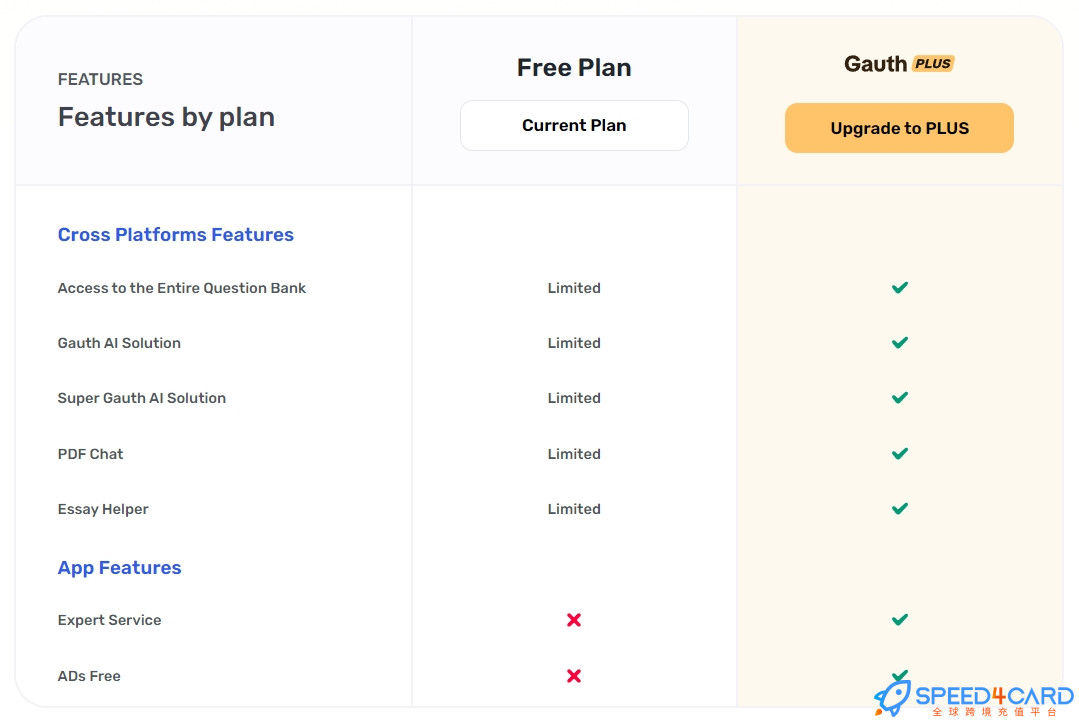The width and height of the screenshot is (1079, 722).
Task: Select the Super Gauth AI Solution row label
Action: (x=142, y=398)
